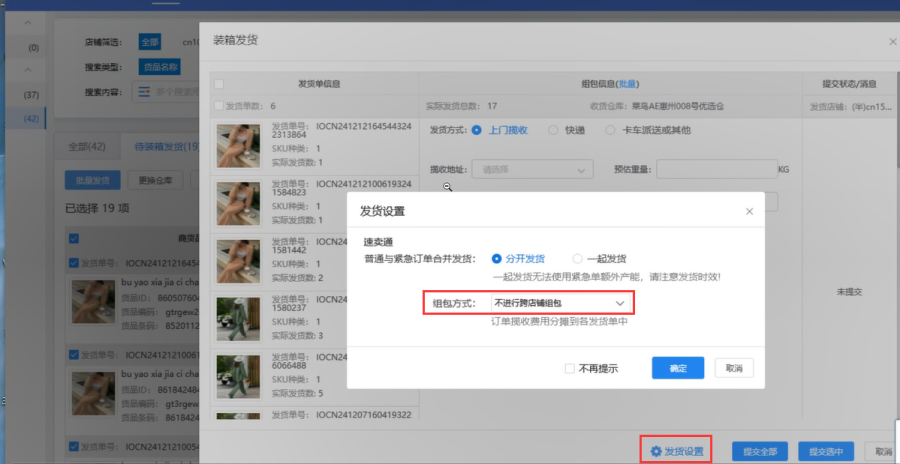Viewport: 900px width, 464px height.
Task: Open green suit thumbnail of order 6066488
Action: (x=238, y=377)
